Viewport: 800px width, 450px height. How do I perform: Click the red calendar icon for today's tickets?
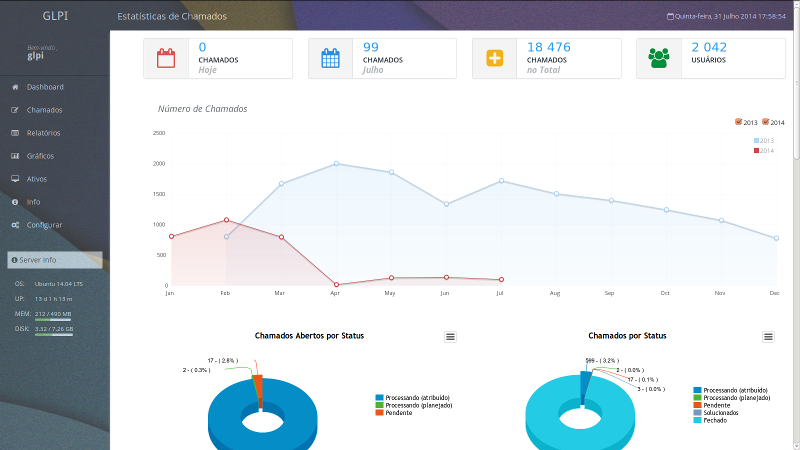coord(166,58)
